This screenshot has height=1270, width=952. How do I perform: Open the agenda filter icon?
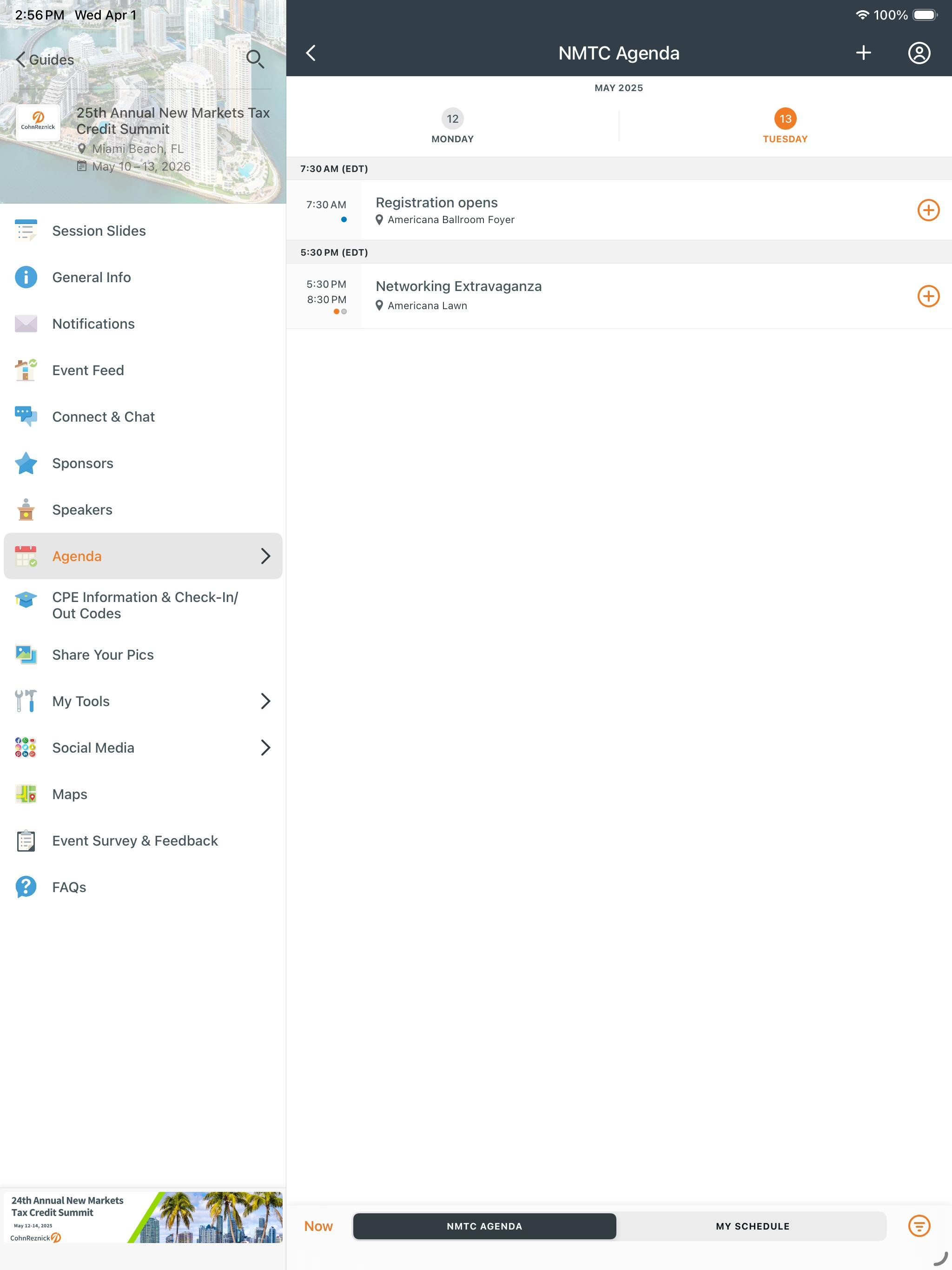tap(919, 1226)
